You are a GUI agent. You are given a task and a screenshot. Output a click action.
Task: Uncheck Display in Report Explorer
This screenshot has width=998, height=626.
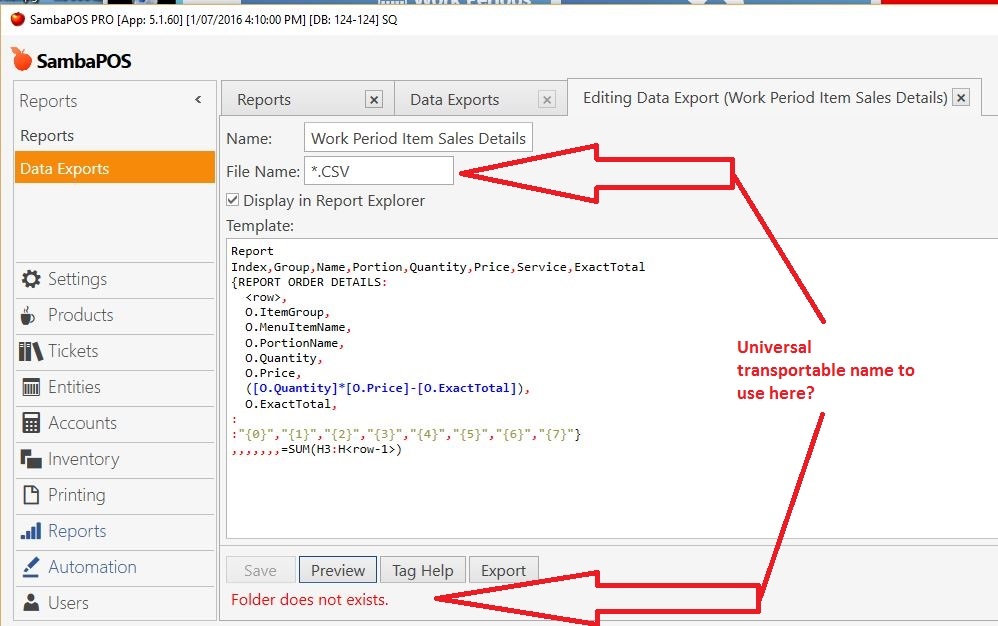coord(232,200)
